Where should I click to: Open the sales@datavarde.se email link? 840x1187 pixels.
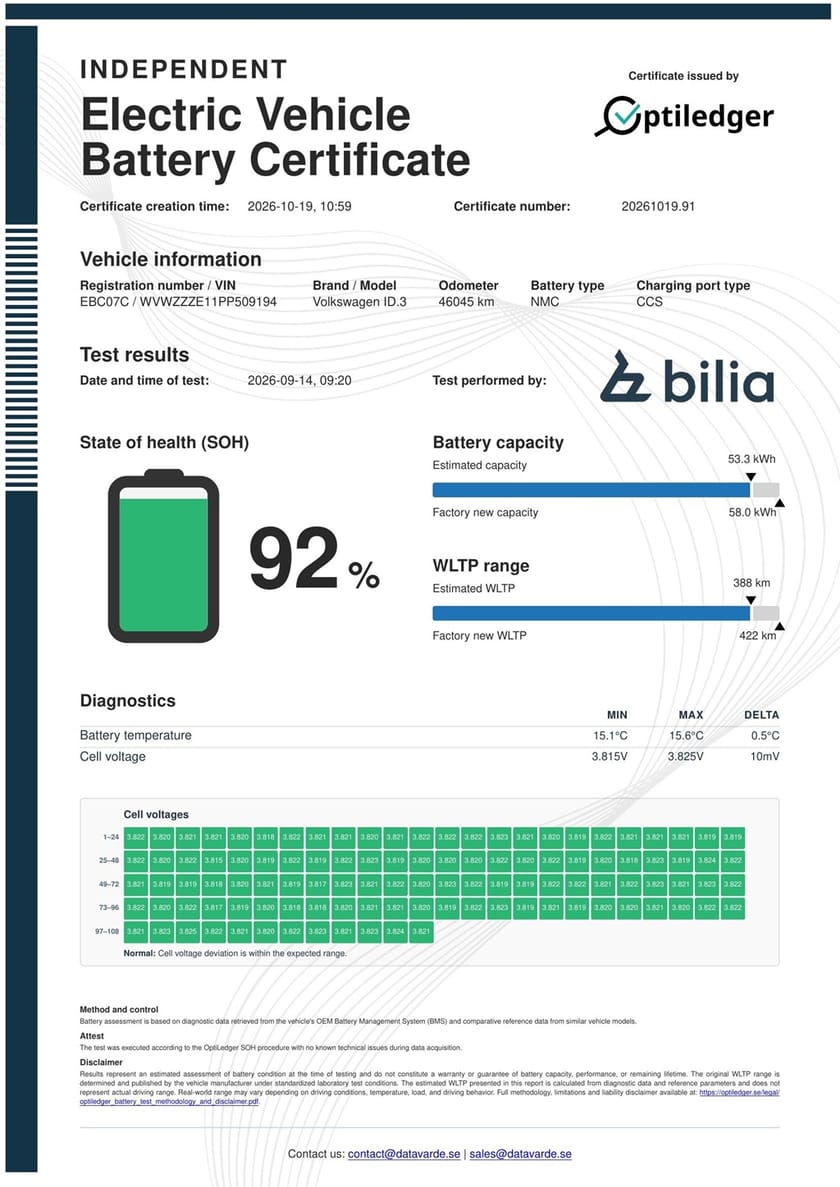tap(521, 1154)
